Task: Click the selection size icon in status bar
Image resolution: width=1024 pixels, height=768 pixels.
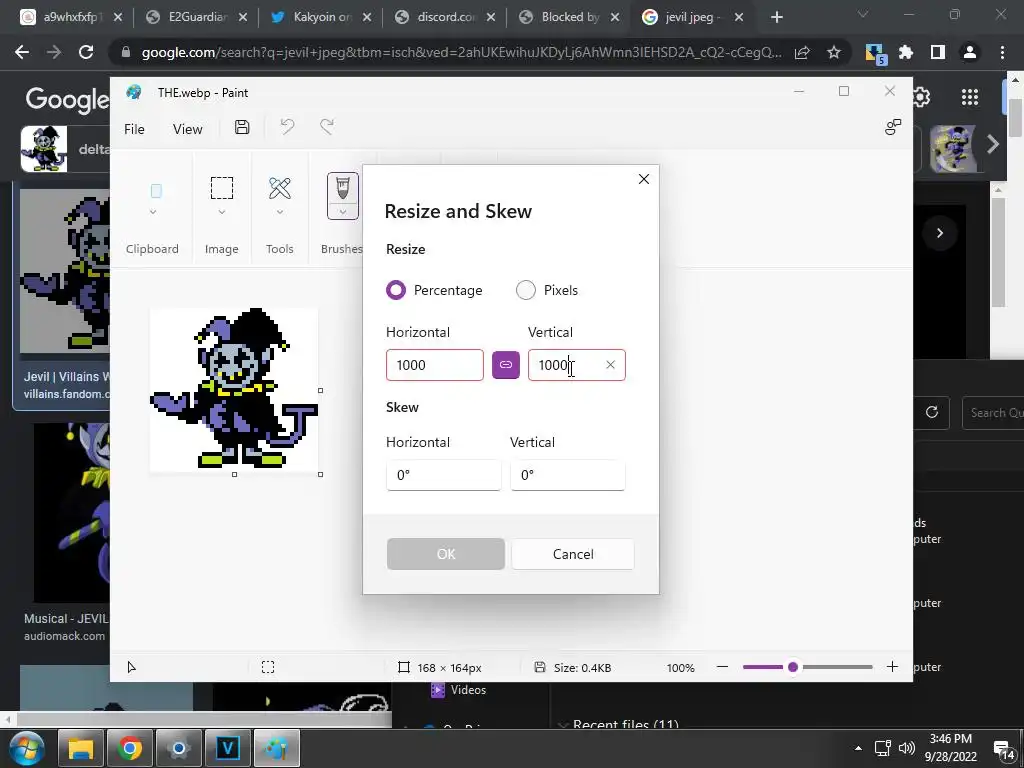Action: point(268,667)
